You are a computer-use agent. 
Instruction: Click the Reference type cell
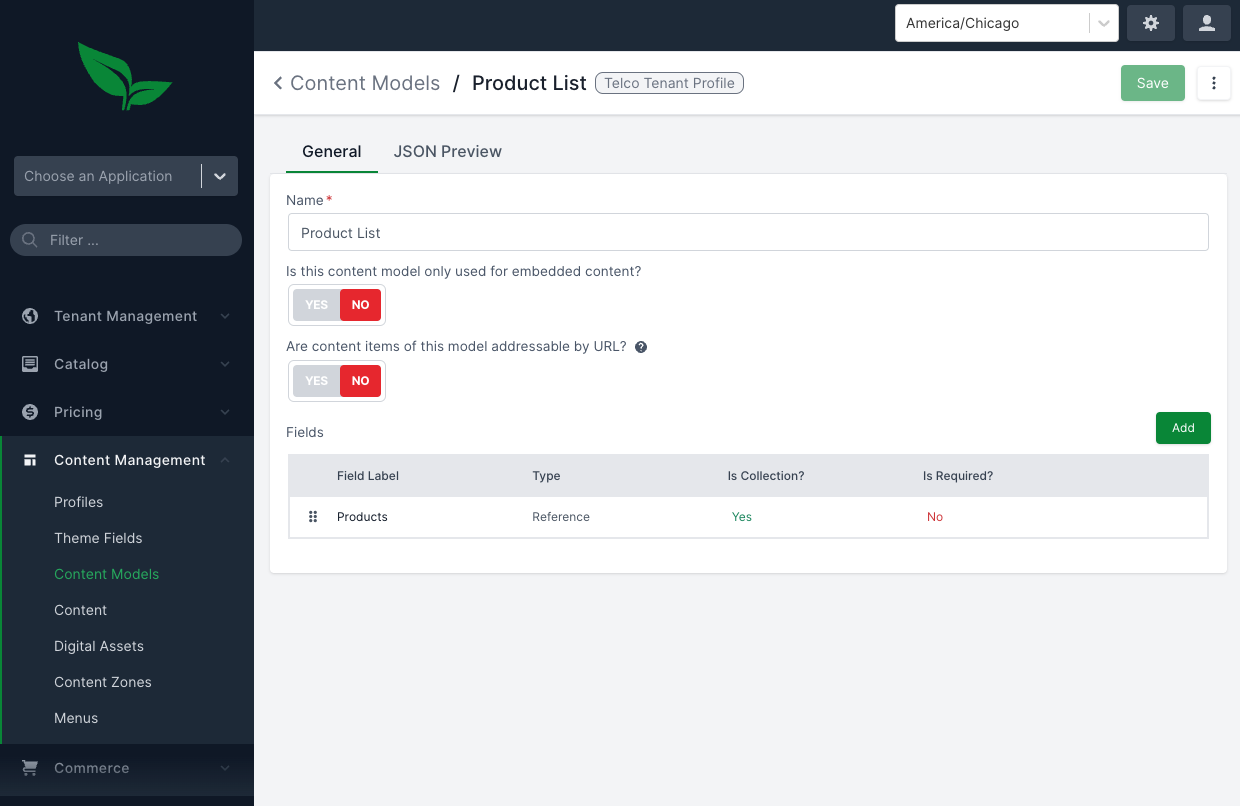561,517
